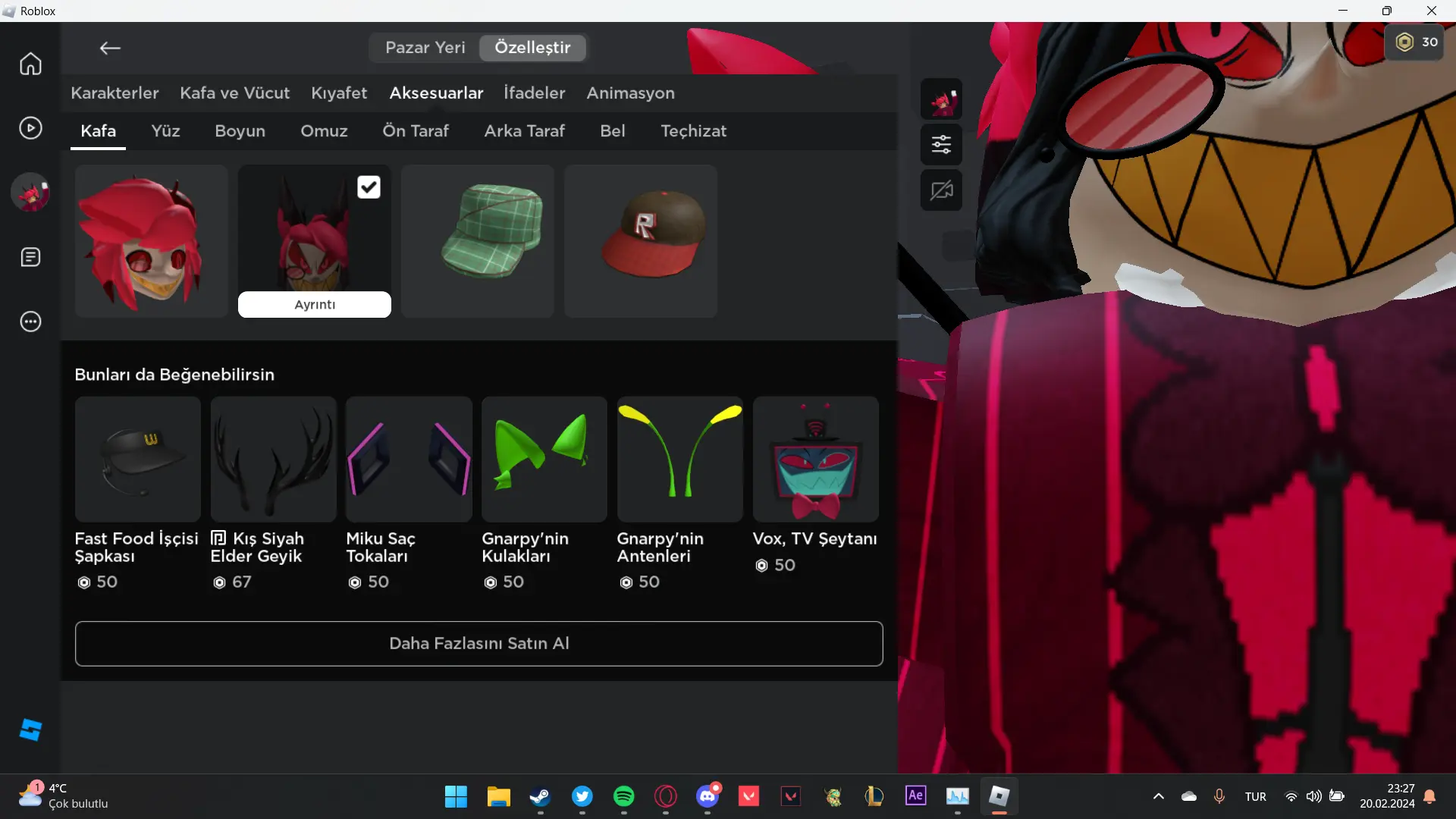Click Daha Fazlasını Satın Al button
Image resolution: width=1456 pixels, height=819 pixels.
[479, 644]
